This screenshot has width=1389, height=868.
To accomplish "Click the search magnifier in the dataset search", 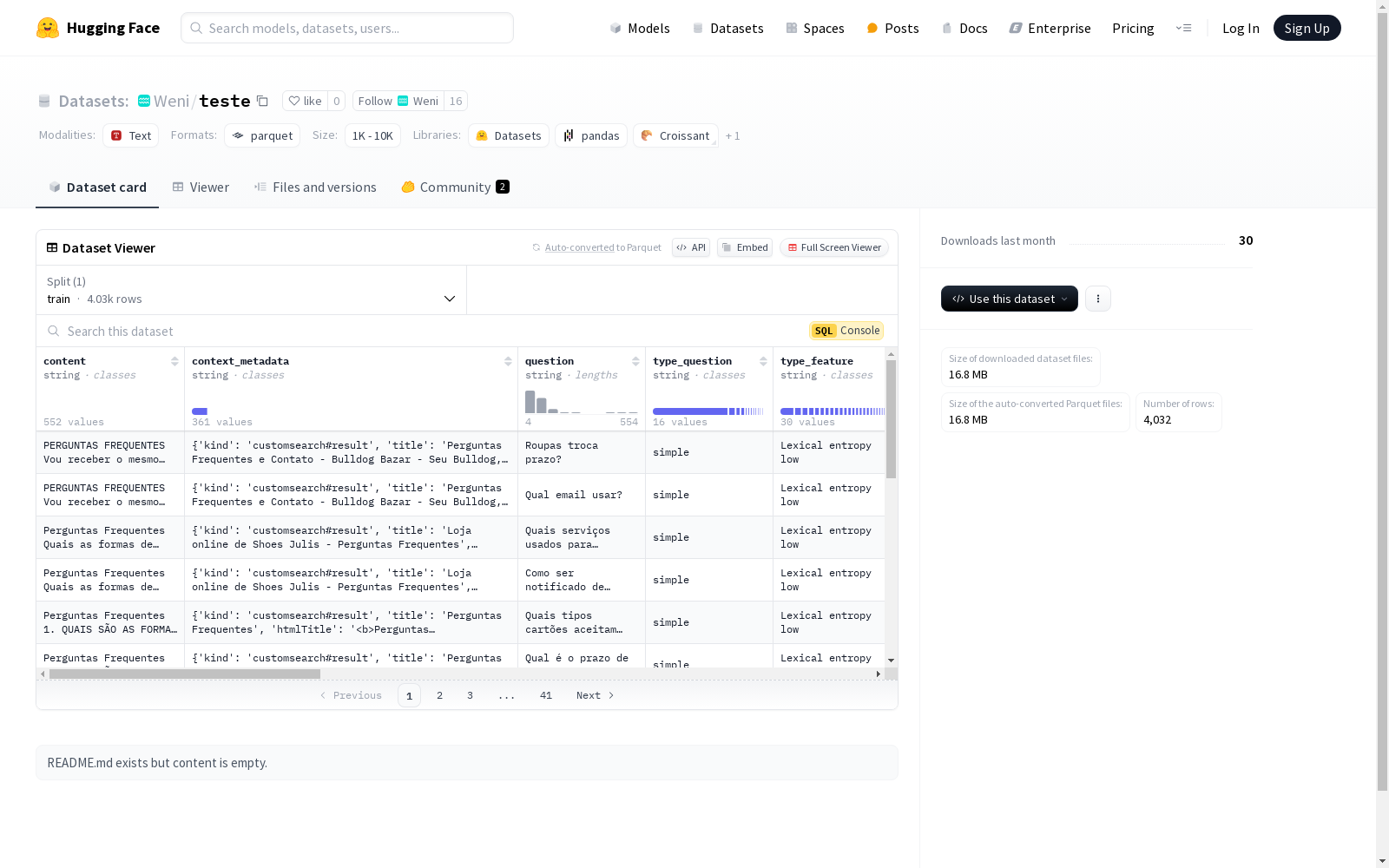I will click(x=54, y=331).
